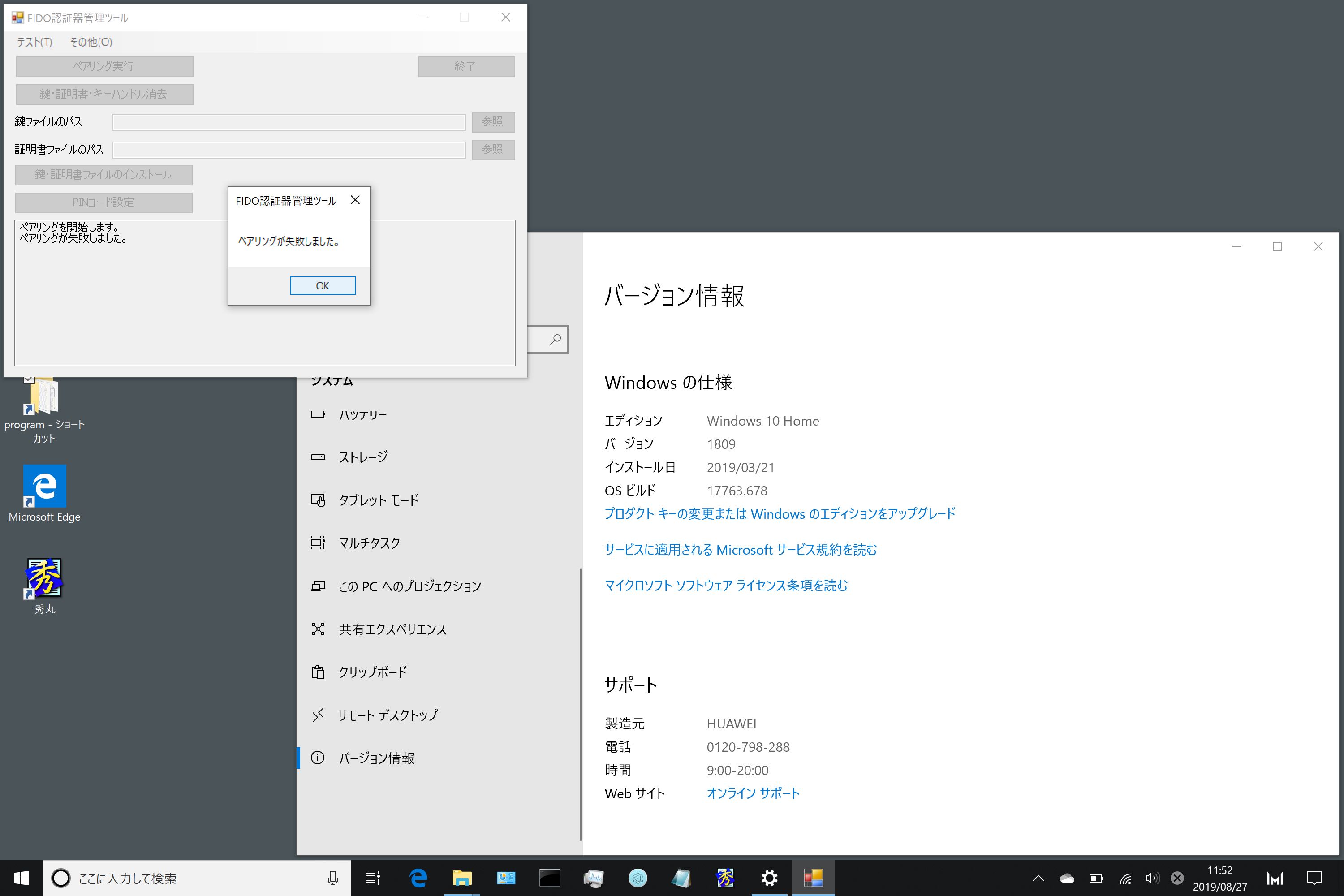Click OK on the pairing failure dialog
Screen dimensions: 1344x896
pos(322,285)
